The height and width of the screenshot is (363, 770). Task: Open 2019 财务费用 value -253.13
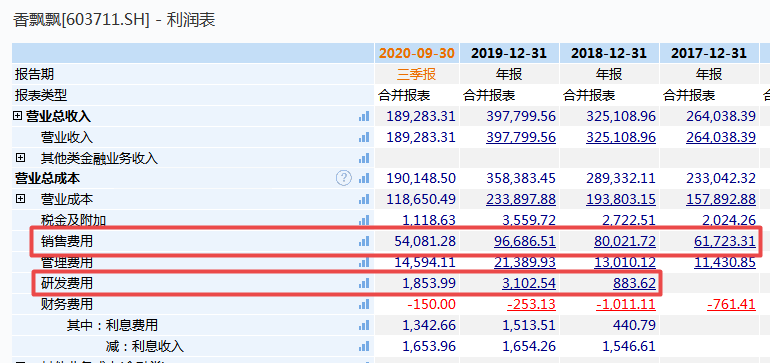531,305
